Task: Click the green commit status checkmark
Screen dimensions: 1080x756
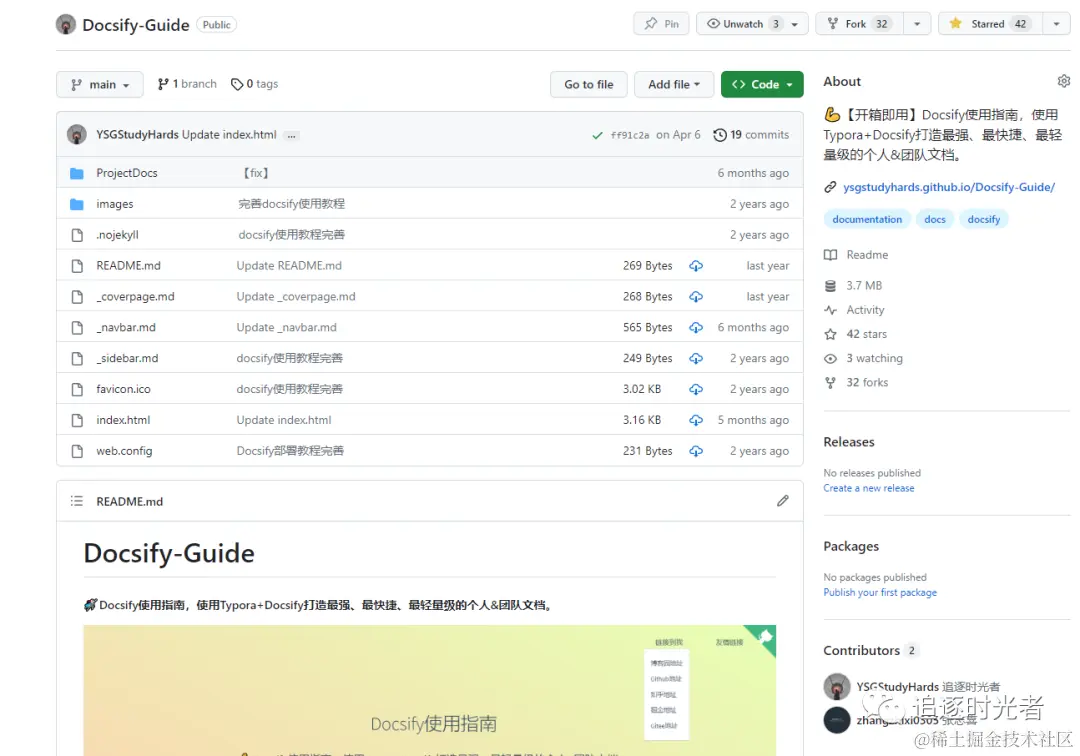Action: [x=597, y=135]
